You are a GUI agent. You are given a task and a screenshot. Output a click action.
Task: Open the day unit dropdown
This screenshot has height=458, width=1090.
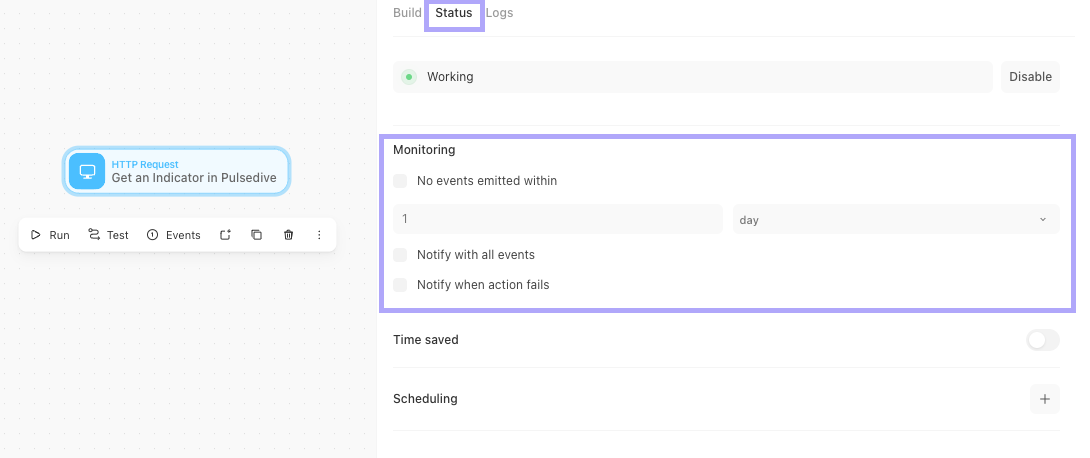(x=896, y=220)
